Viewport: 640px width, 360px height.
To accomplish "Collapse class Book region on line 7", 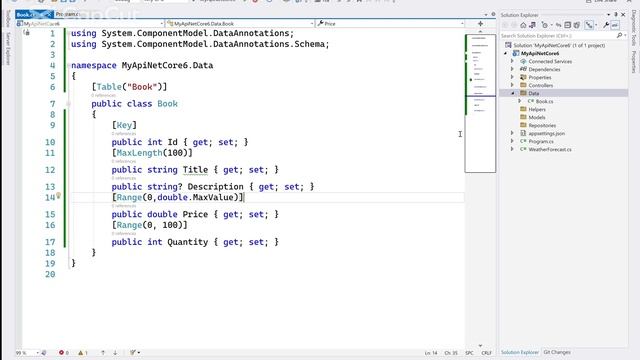I will [x=68, y=104].
